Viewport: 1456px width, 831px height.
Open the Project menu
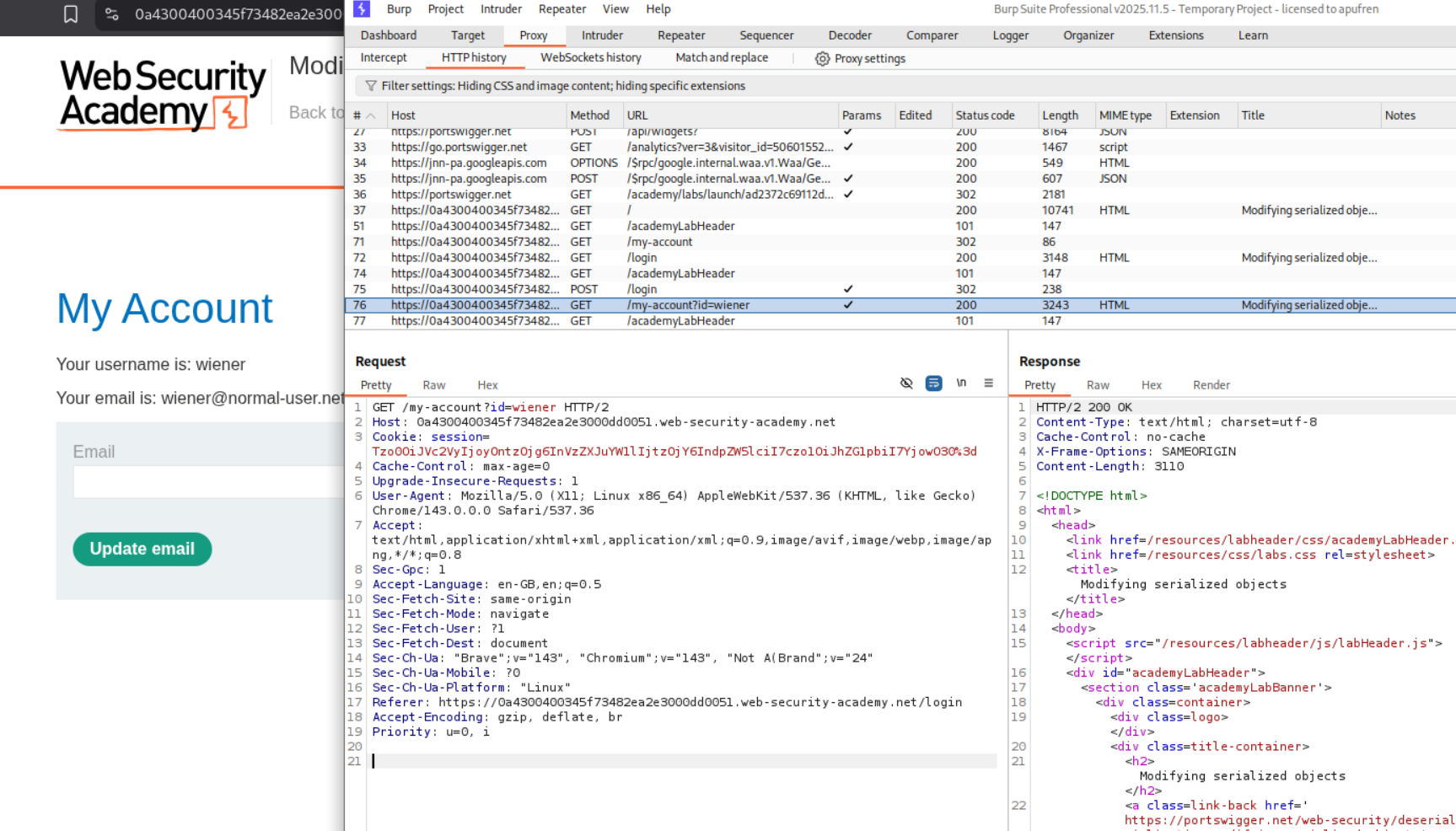point(445,9)
